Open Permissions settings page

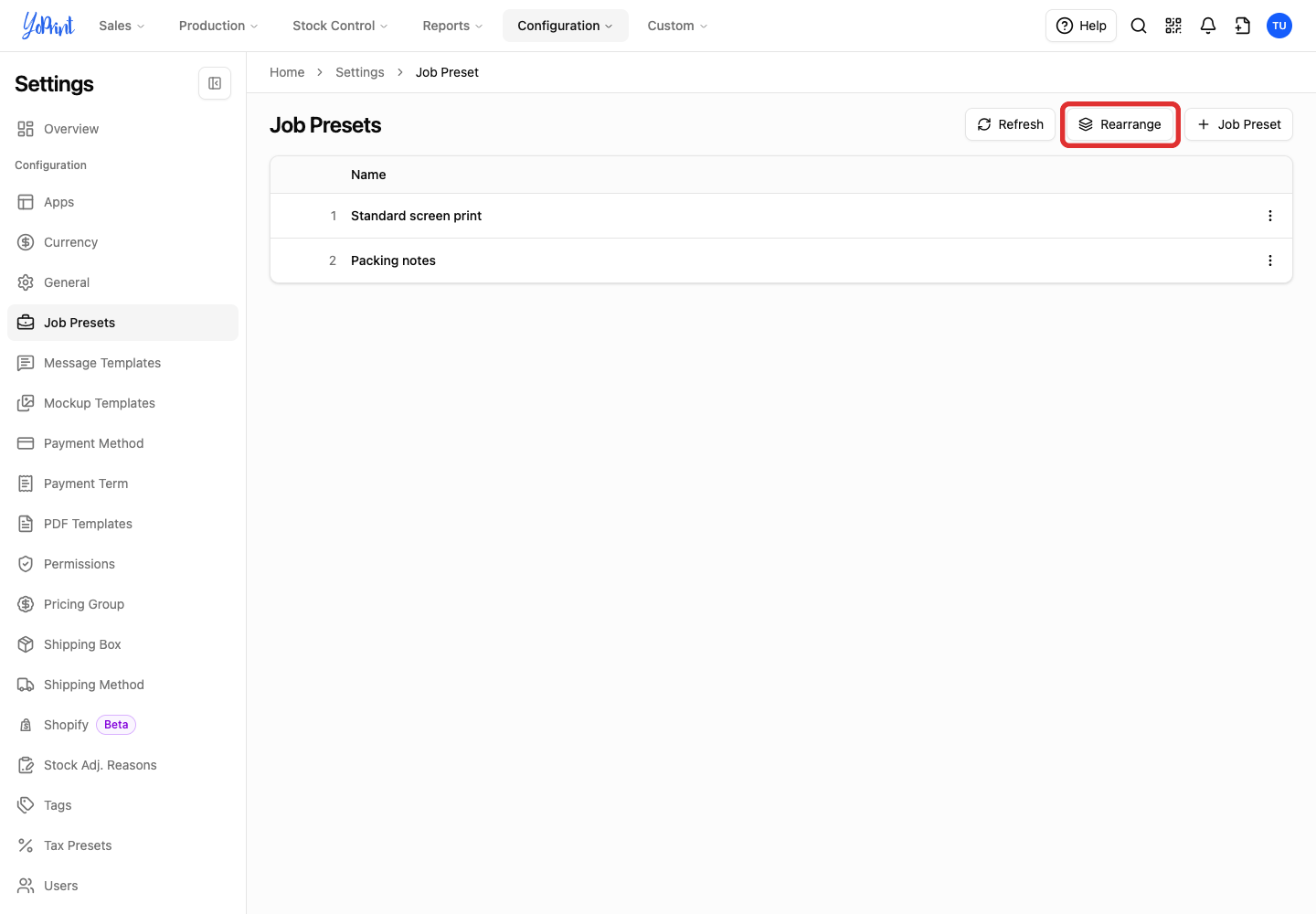pos(122,564)
